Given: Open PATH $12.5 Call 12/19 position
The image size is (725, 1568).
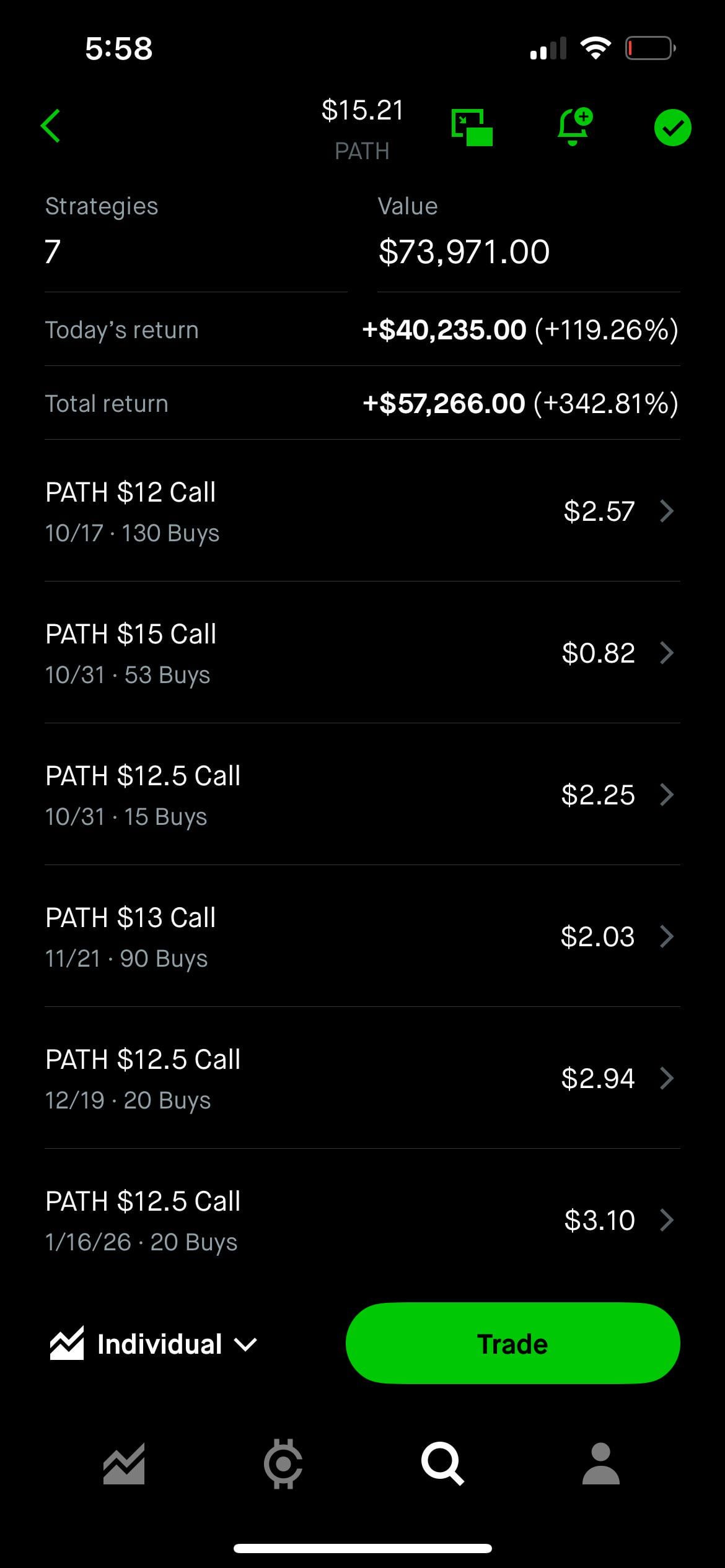Looking at the screenshot, I should (x=362, y=1078).
